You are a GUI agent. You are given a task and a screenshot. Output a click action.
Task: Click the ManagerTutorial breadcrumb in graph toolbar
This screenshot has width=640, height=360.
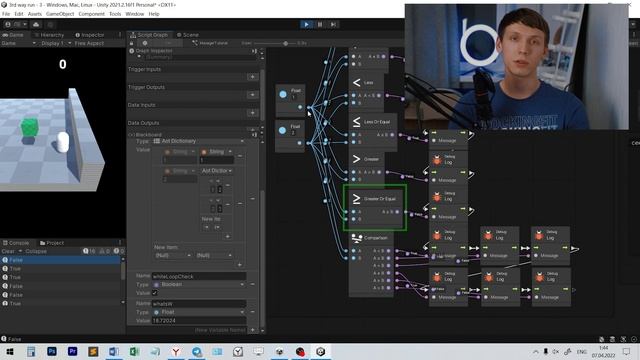210,43
